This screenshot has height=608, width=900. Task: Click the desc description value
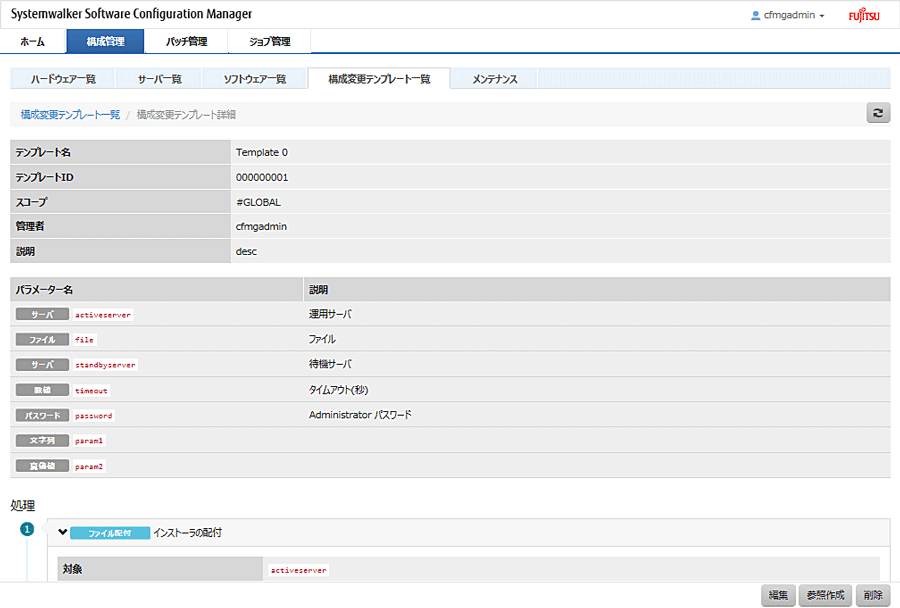click(246, 251)
